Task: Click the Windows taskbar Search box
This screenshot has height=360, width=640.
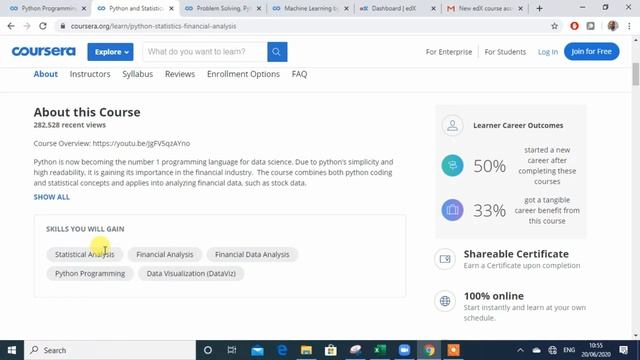Action: [110, 350]
